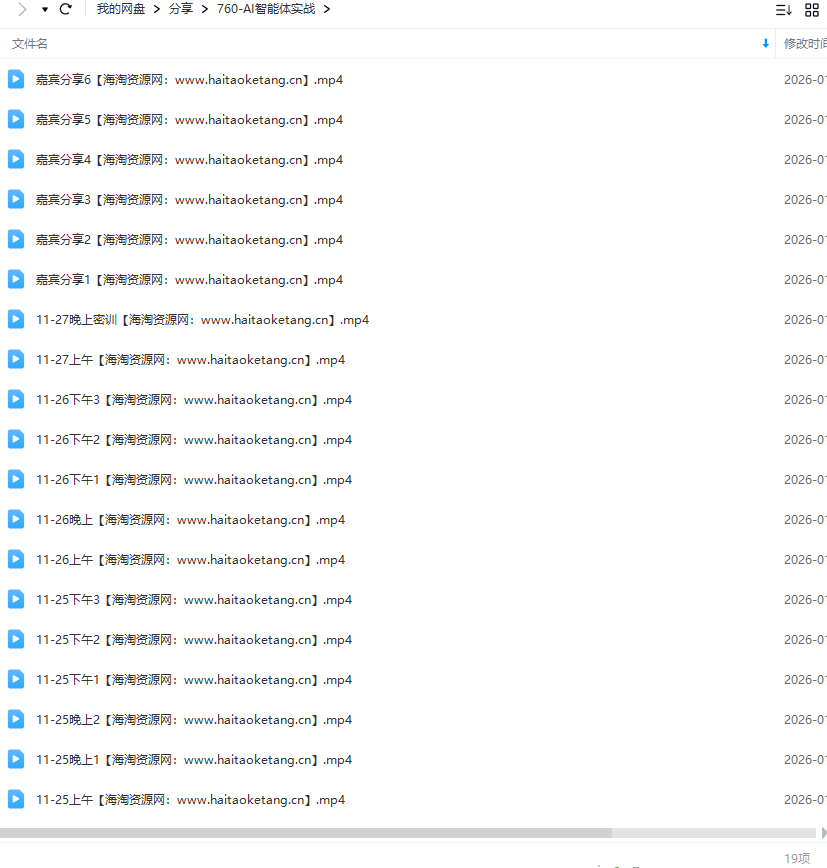
Task: Click the video icon for 11-27晚上密训
Action: click(16, 319)
